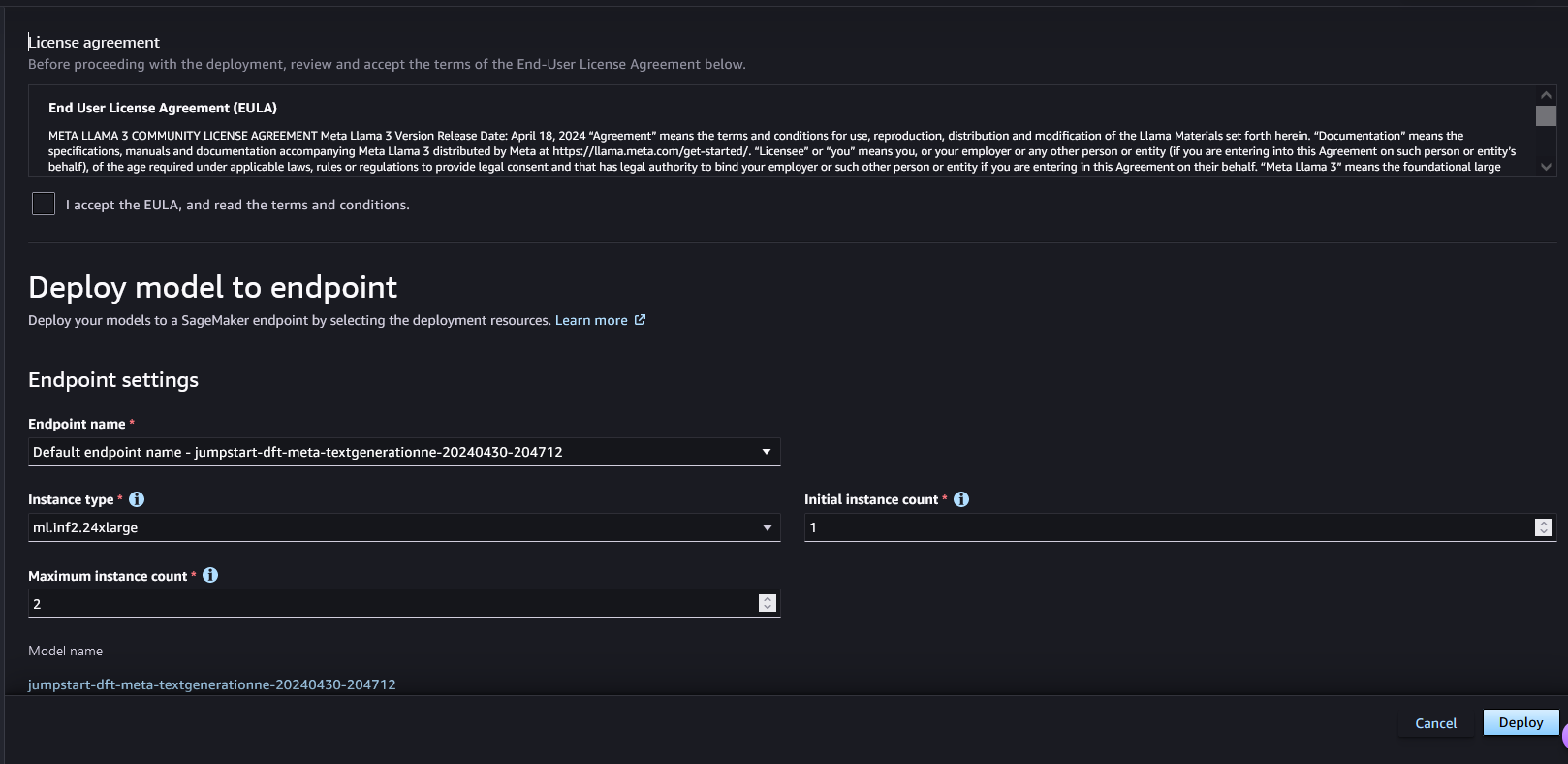Click the "Before proceeding with the deployment" description
The image size is (1568, 764).
pyautogui.click(x=387, y=64)
